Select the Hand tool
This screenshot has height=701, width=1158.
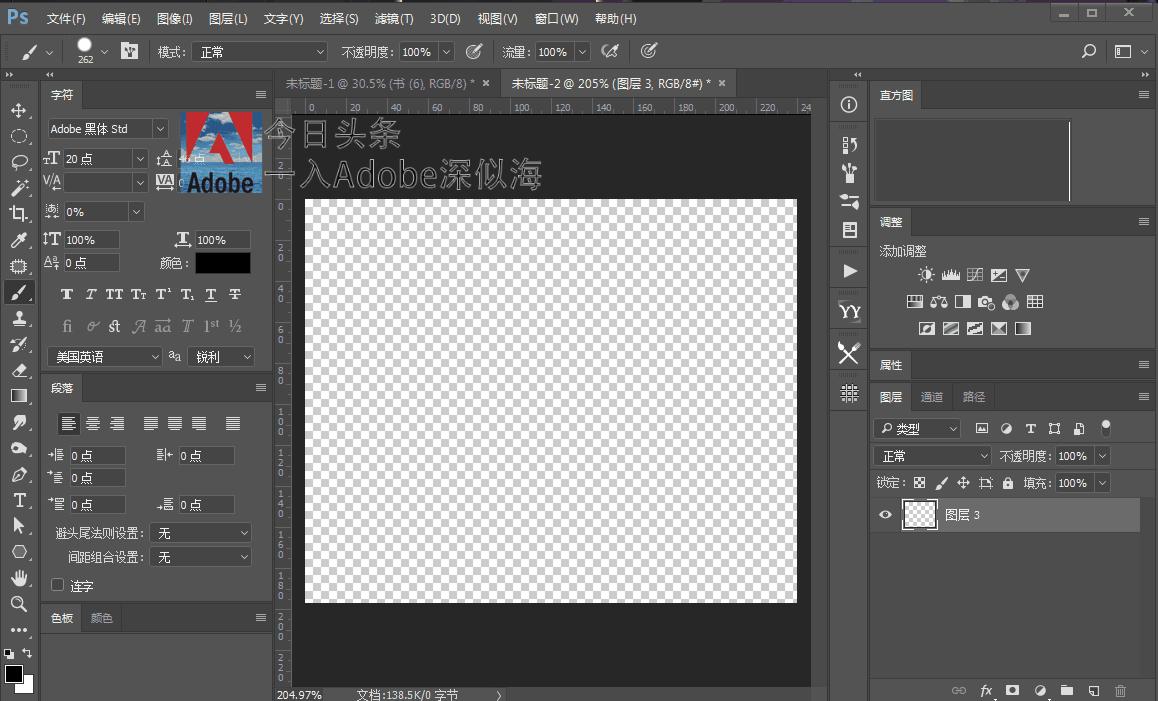click(x=18, y=578)
